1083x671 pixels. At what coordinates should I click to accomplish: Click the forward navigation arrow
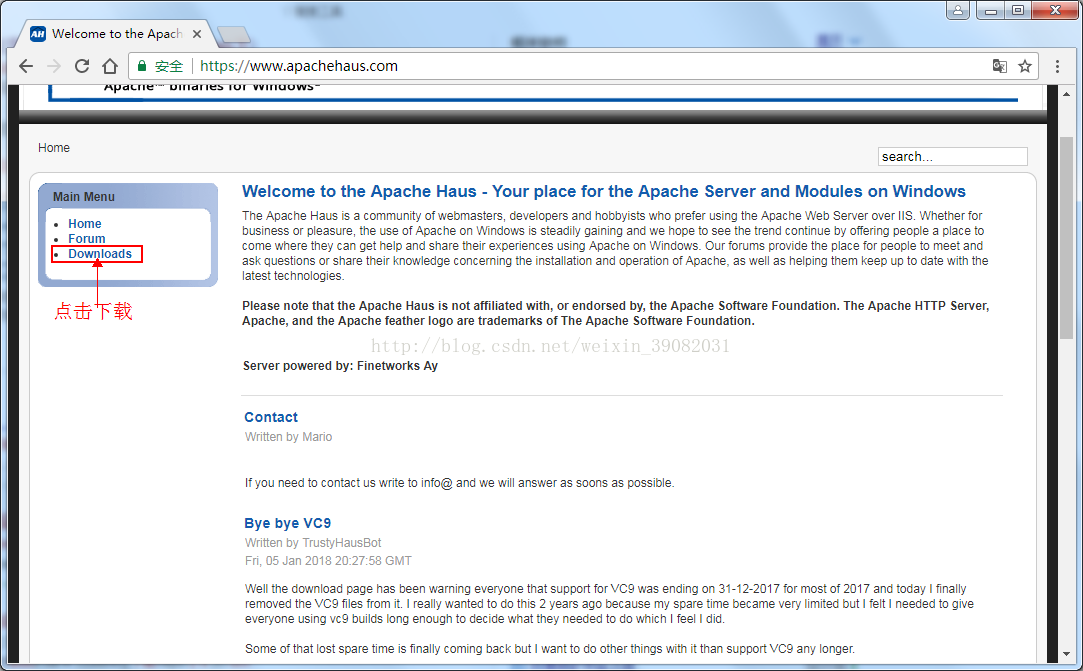tap(54, 66)
